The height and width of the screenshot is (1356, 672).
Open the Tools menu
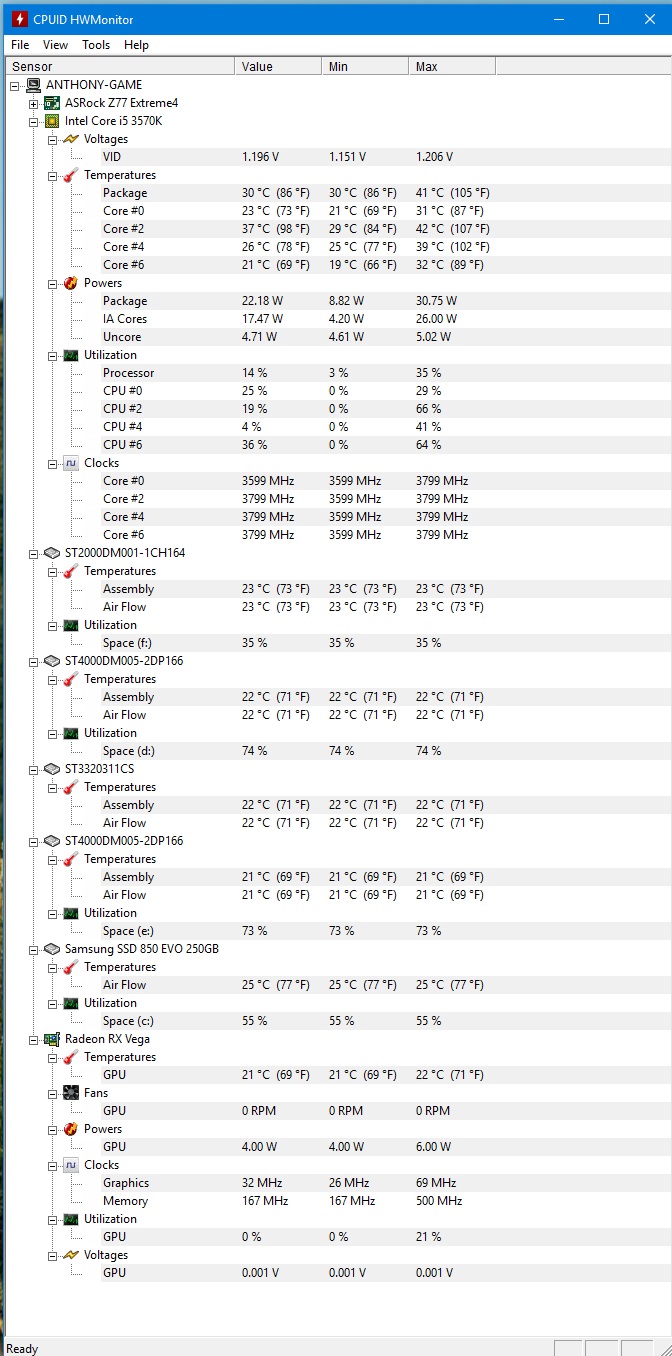[96, 45]
